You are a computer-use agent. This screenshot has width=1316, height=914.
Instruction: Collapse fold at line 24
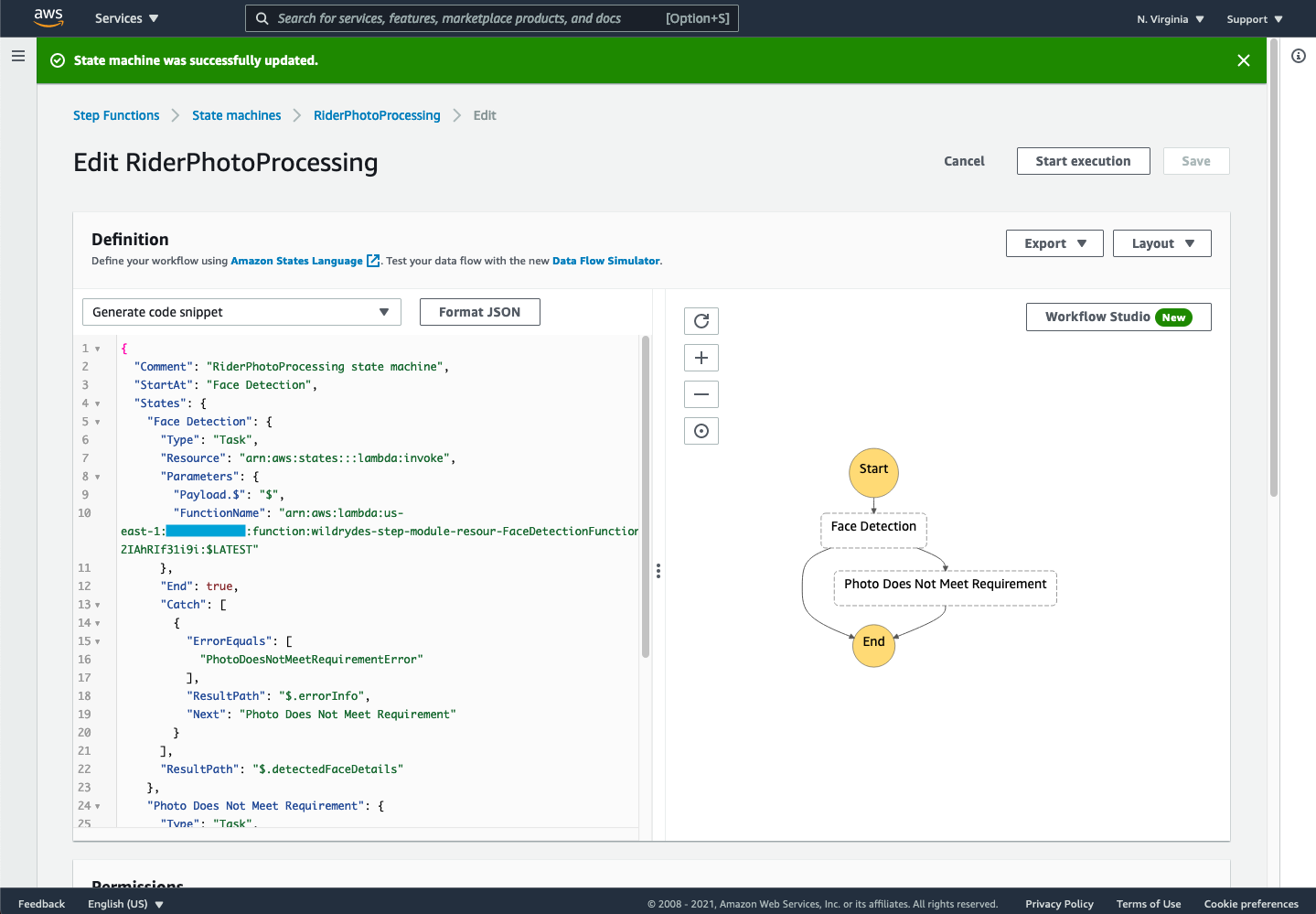point(97,806)
